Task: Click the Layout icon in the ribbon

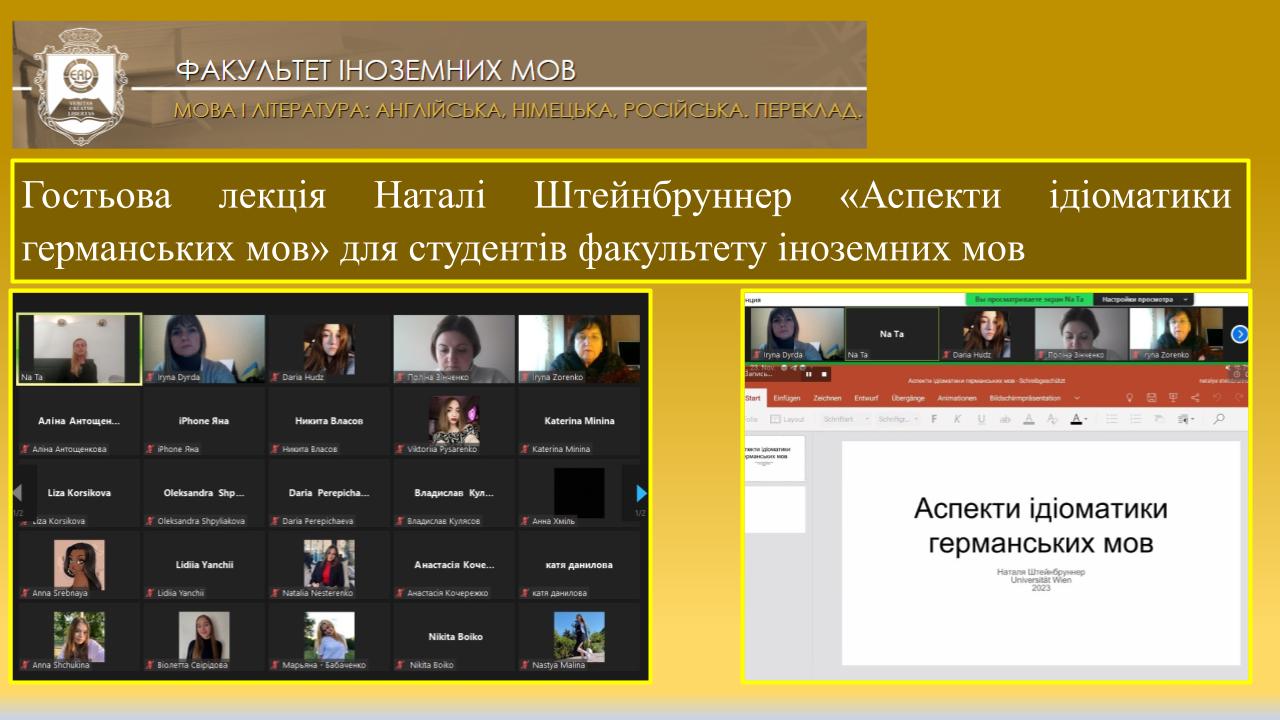Action: coord(786,419)
